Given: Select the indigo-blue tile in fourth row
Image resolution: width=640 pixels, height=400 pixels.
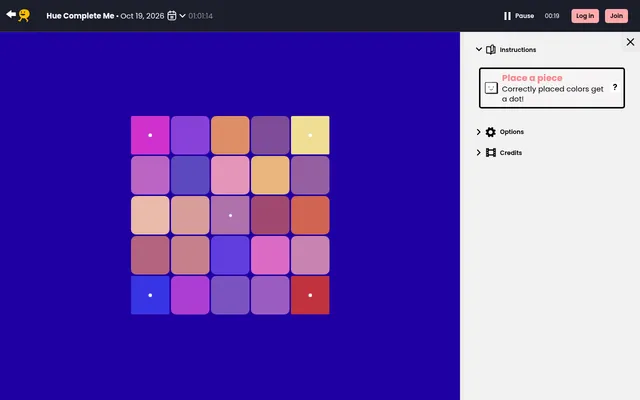Looking at the screenshot, I should pos(230,255).
